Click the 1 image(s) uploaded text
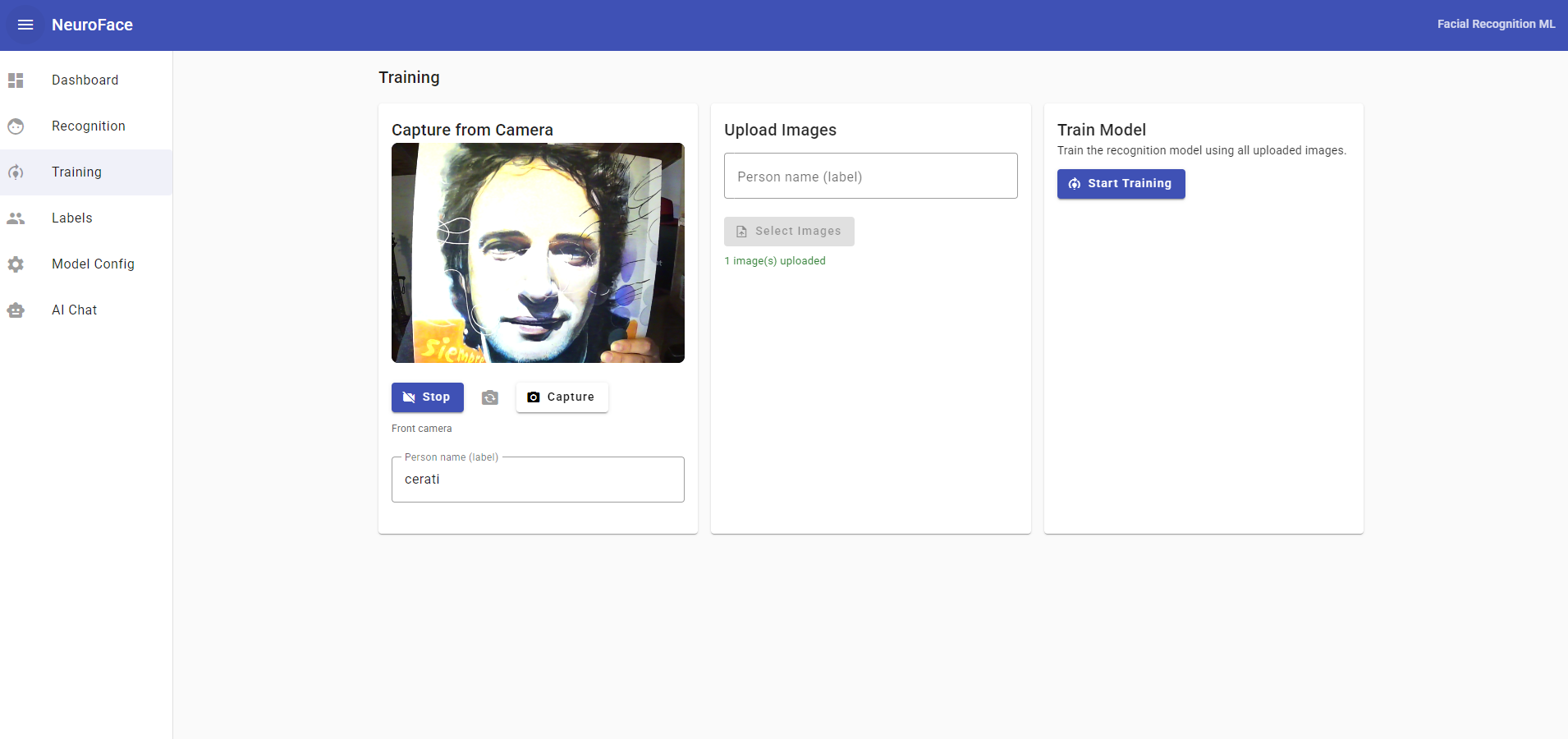Screen dimensions: 1568x739 coord(775,260)
